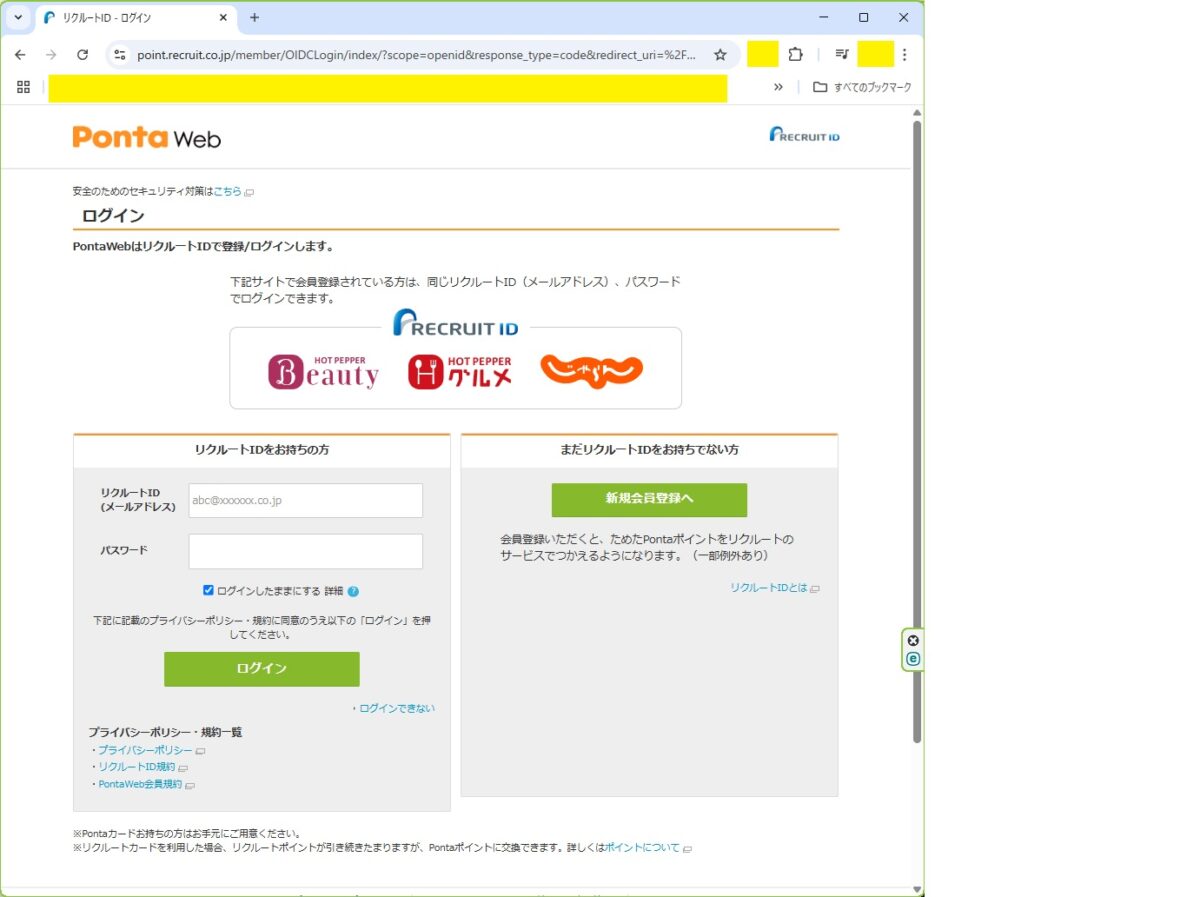The image size is (1200, 897).
Task: Focus the パスワード input field
Action: [306, 551]
